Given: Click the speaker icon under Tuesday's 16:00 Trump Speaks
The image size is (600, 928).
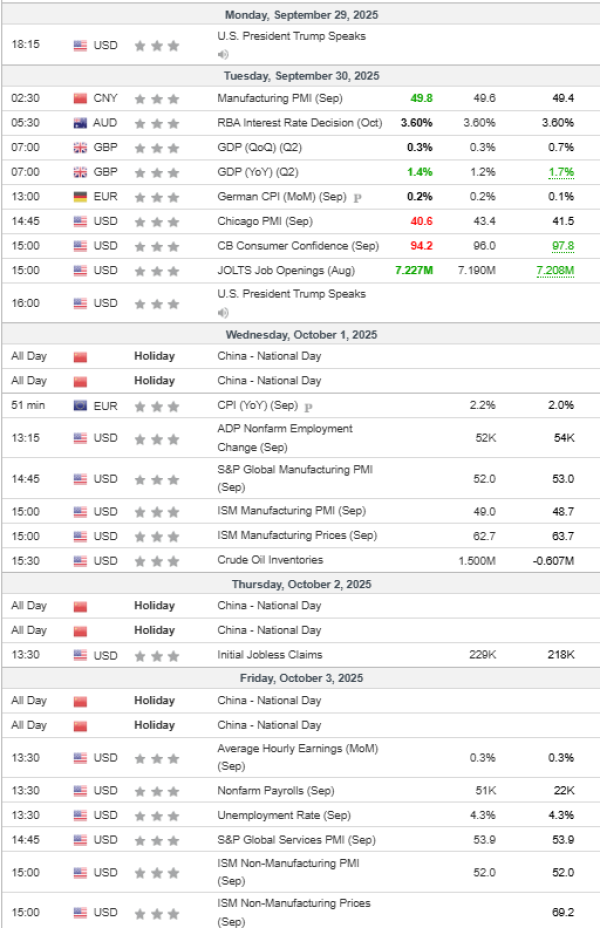Looking at the screenshot, I should click(223, 311).
